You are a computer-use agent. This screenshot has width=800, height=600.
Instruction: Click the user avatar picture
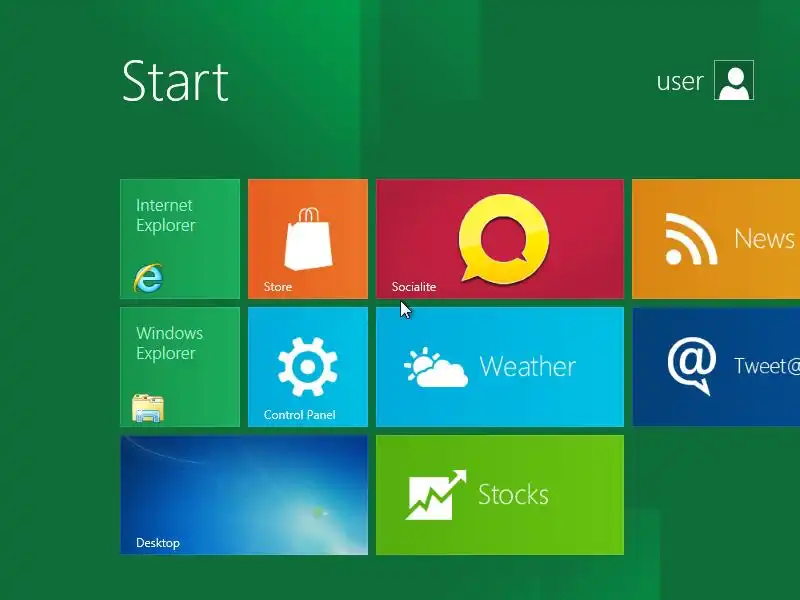(734, 80)
